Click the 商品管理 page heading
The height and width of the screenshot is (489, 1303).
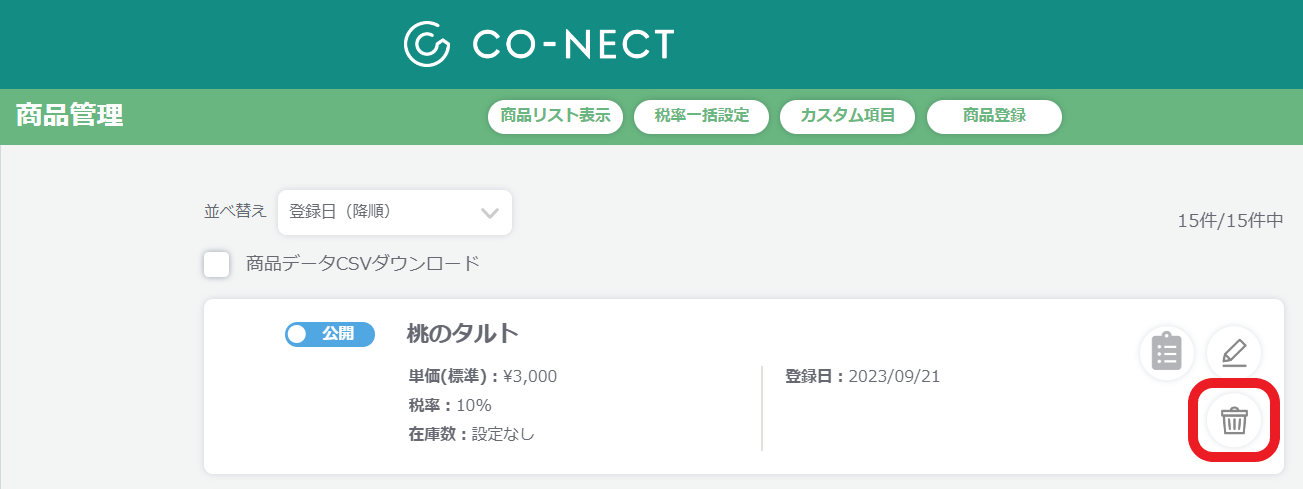[69, 115]
